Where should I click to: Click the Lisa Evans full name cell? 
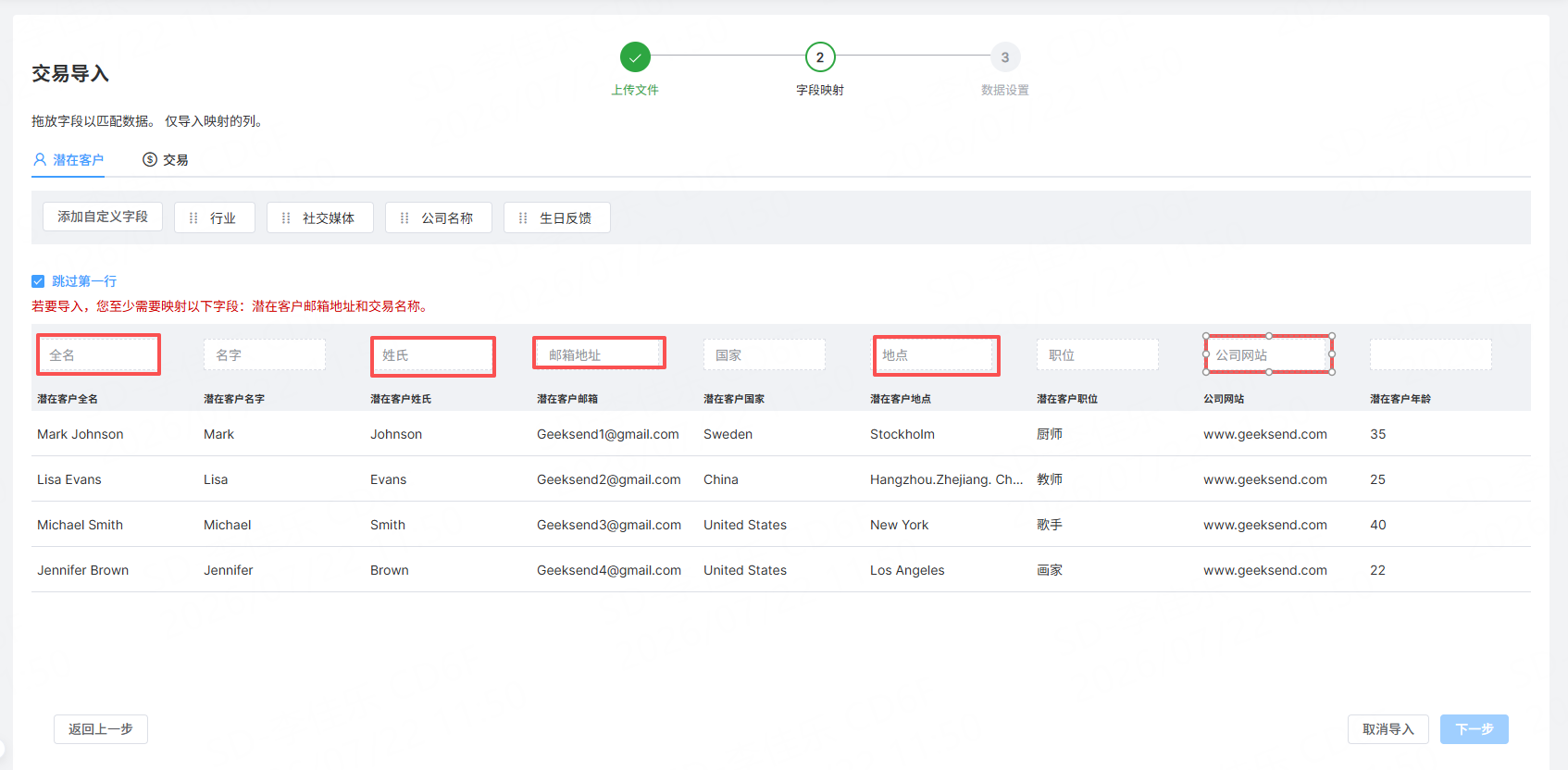(69, 479)
